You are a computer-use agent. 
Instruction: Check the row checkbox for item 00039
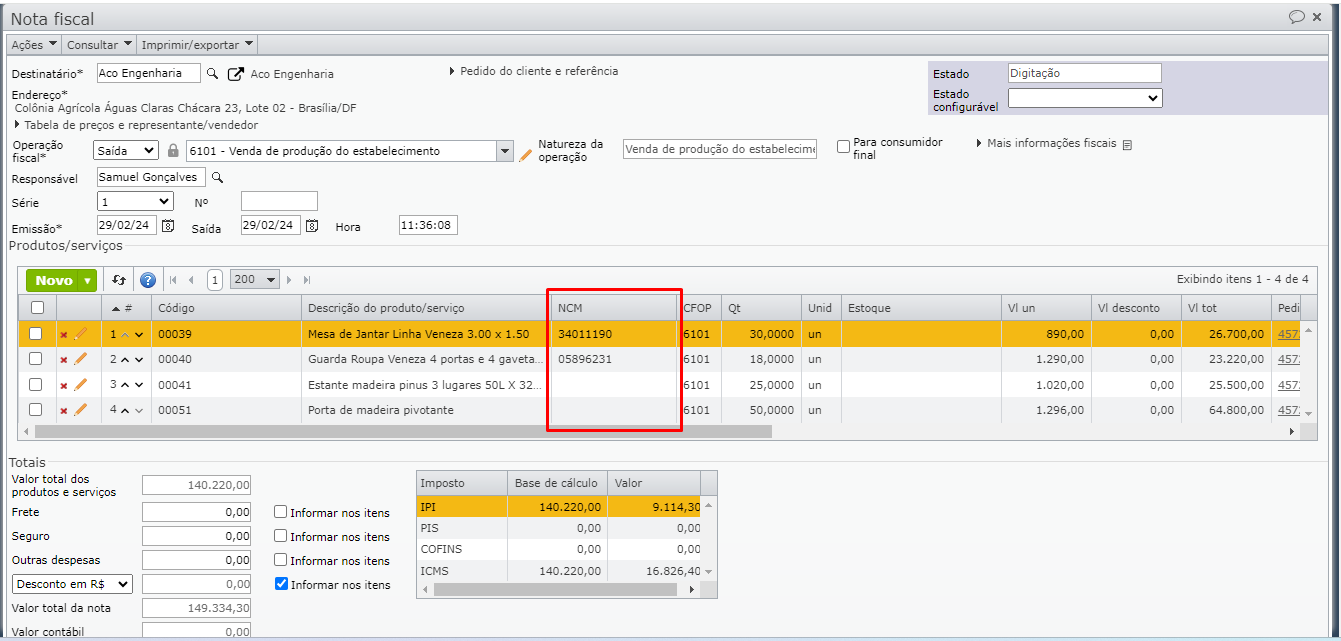click(x=36, y=334)
